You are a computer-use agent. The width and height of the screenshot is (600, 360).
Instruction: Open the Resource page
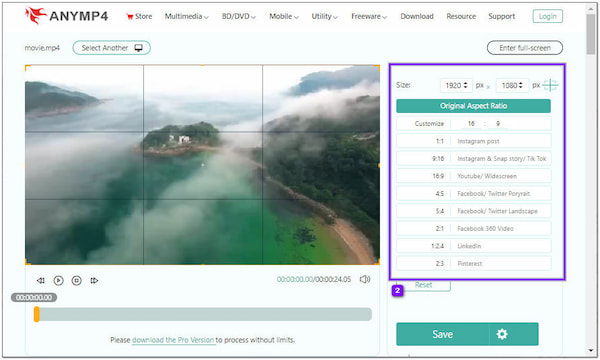coord(461,16)
